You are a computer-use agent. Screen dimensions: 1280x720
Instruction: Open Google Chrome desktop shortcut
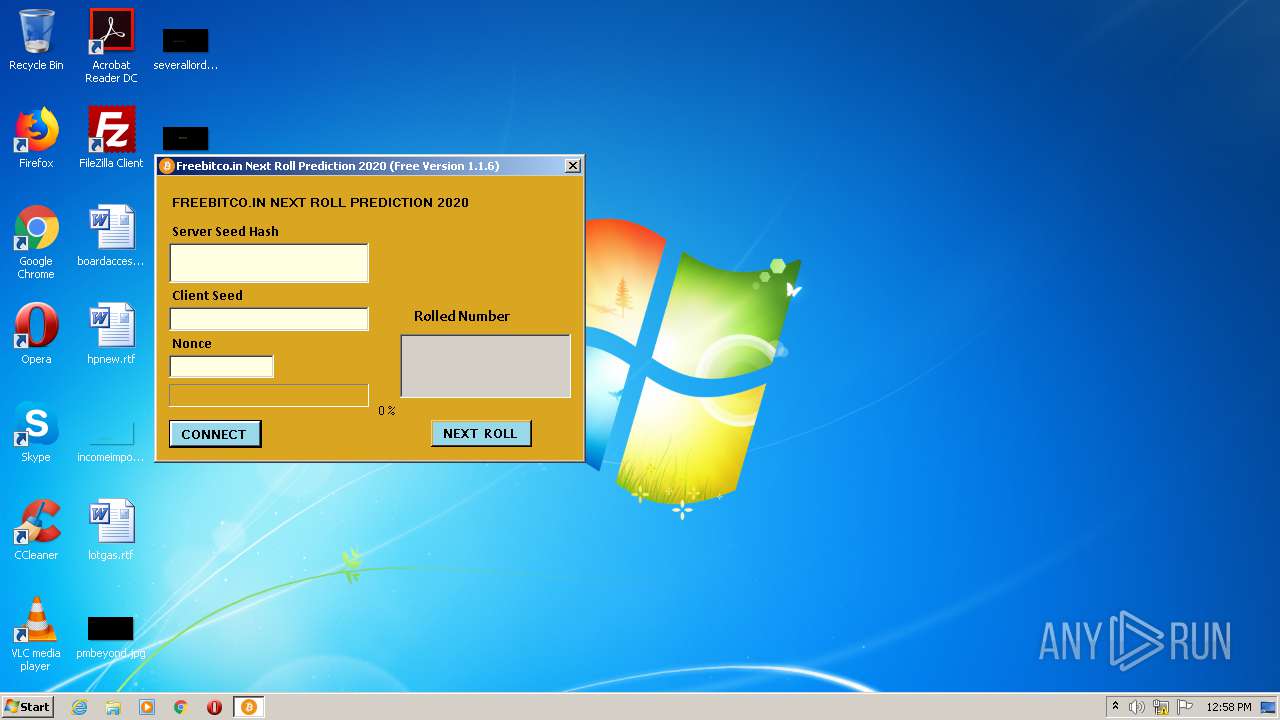pyautogui.click(x=36, y=242)
